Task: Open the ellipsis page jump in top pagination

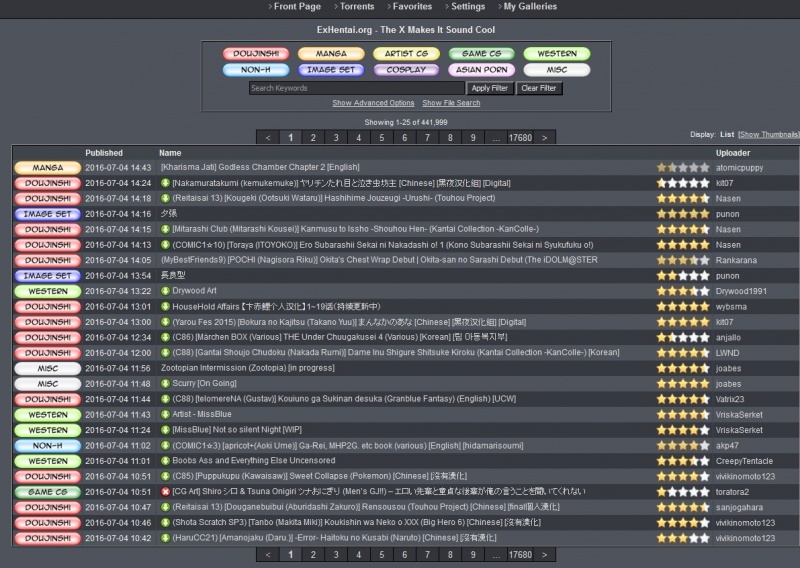Action: (x=496, y=138)
